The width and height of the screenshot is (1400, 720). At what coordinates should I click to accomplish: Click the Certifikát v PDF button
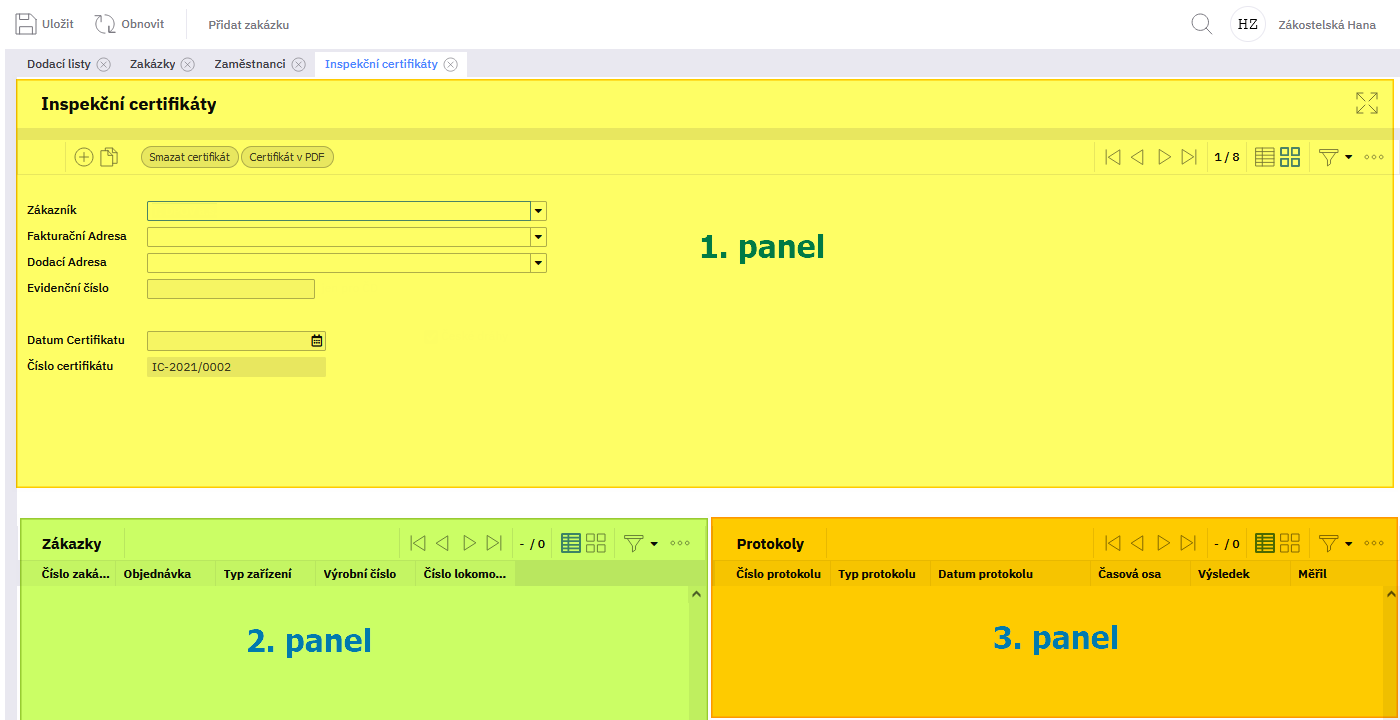pos(287,157)
